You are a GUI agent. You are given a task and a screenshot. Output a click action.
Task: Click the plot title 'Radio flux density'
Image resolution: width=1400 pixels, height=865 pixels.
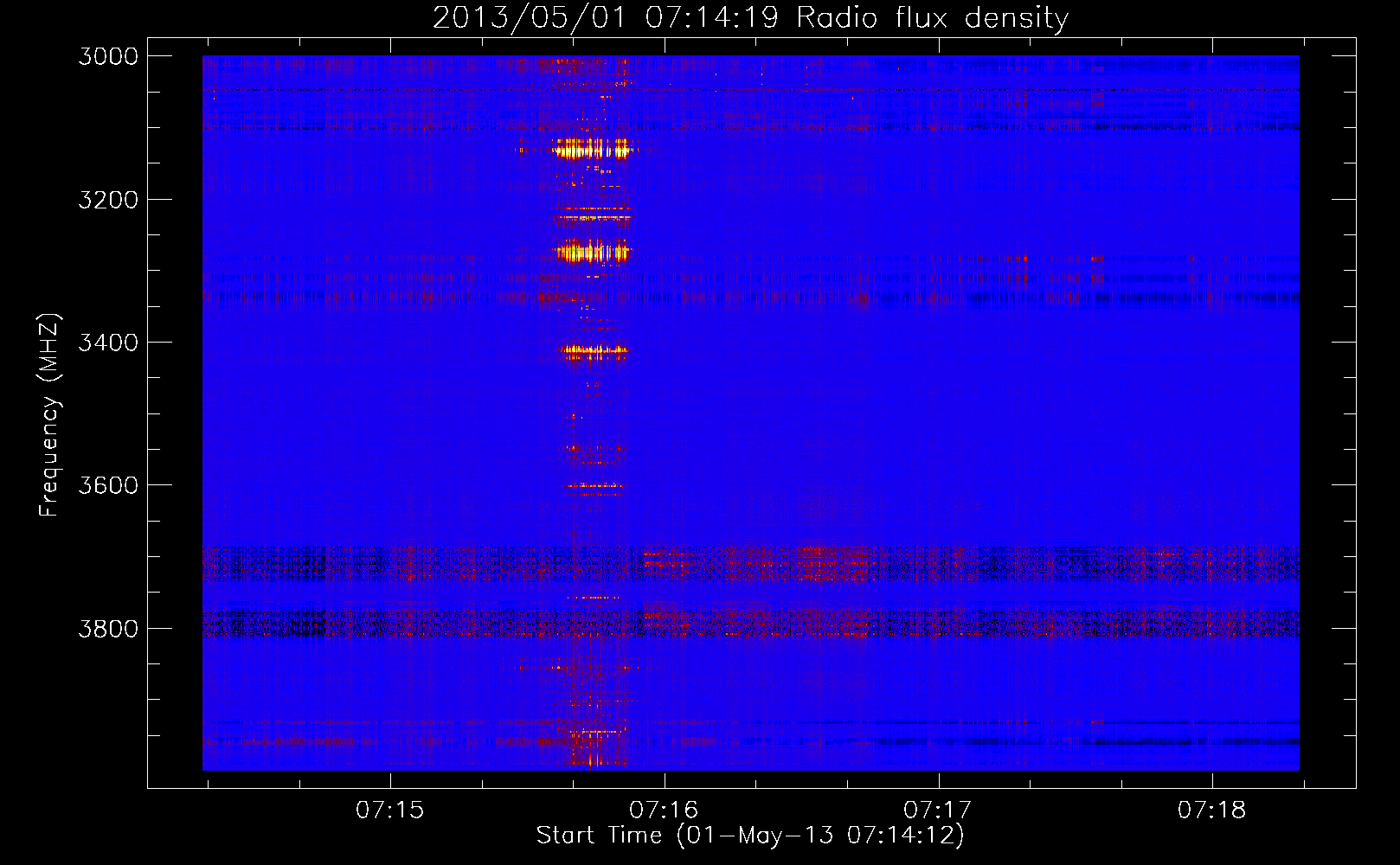click(x=933, y=17)
